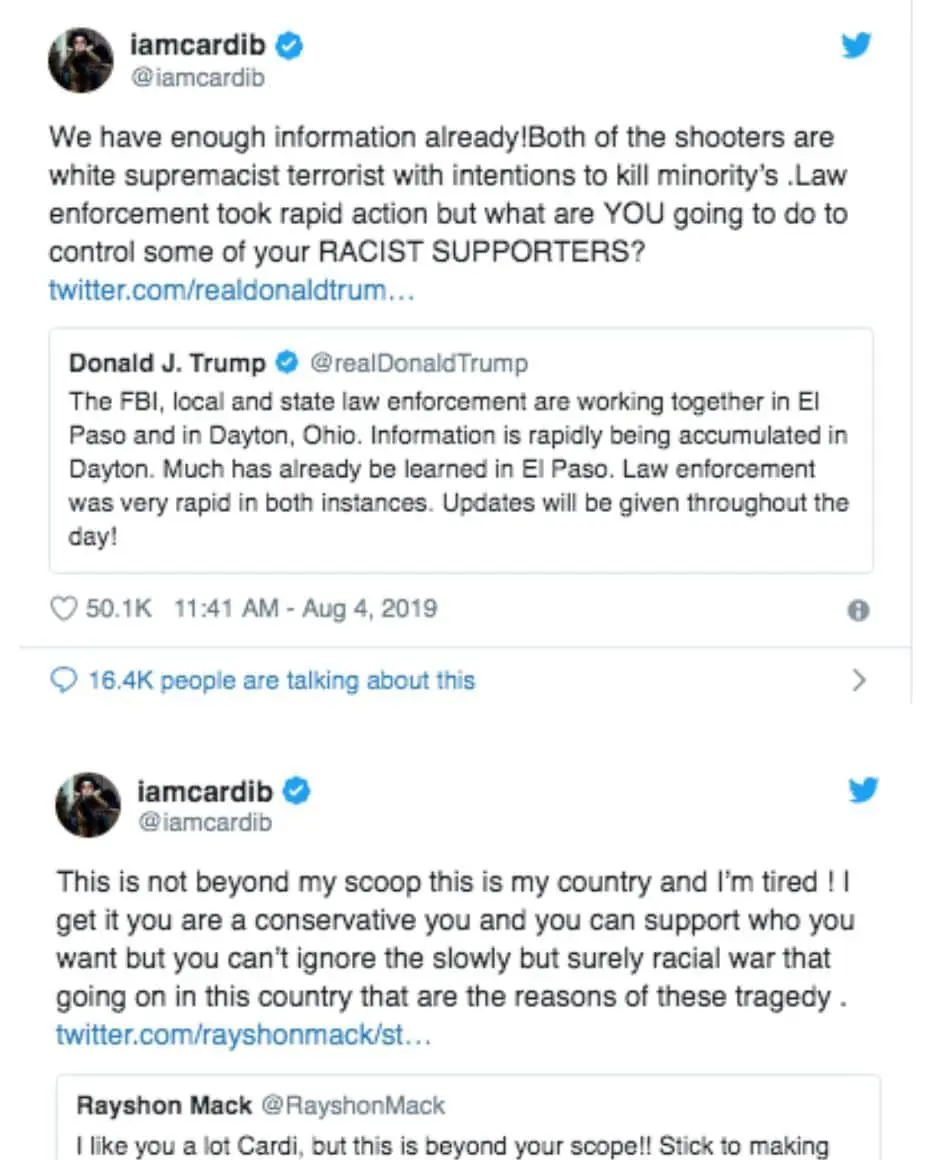Open the tweet info circle icon
The height and width of the screenshot is (1160, 937).
(858, 610)
